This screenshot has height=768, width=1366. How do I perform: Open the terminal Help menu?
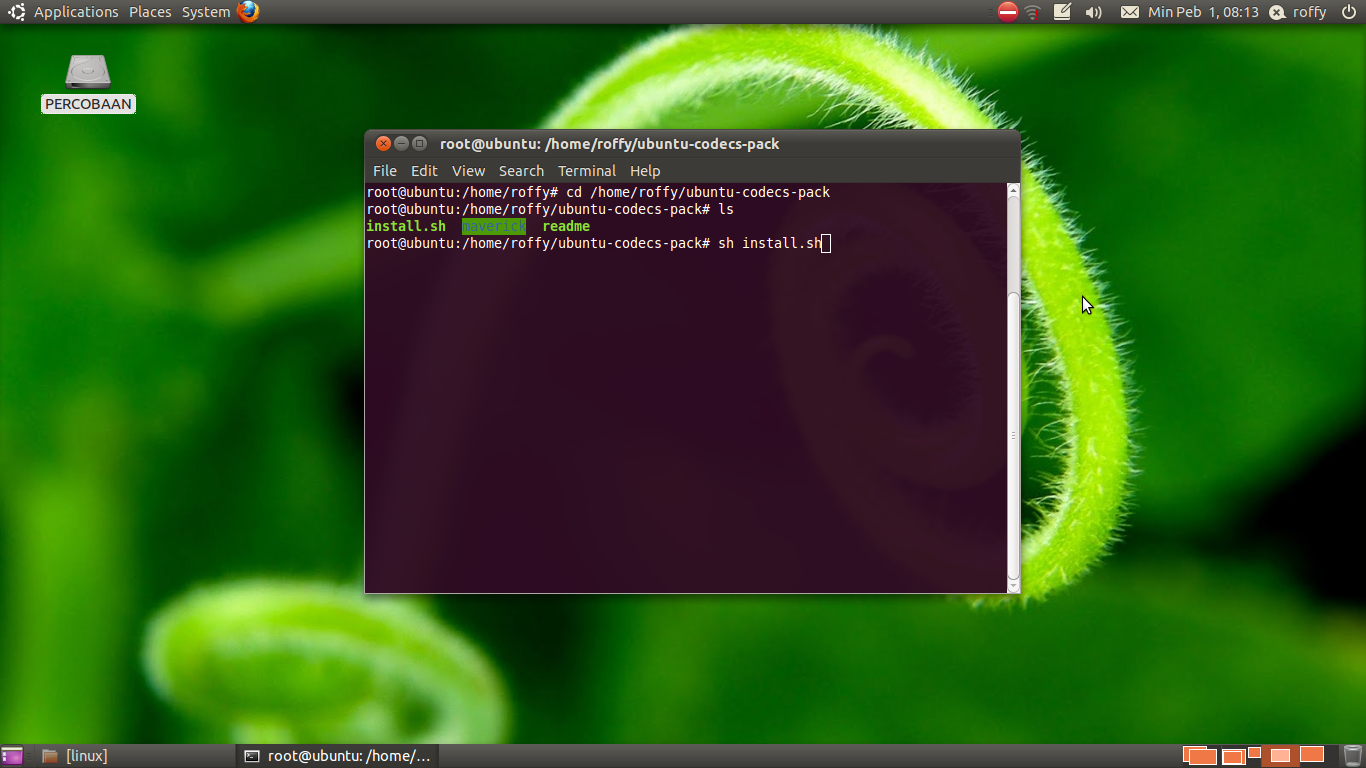tap(645, 171)
